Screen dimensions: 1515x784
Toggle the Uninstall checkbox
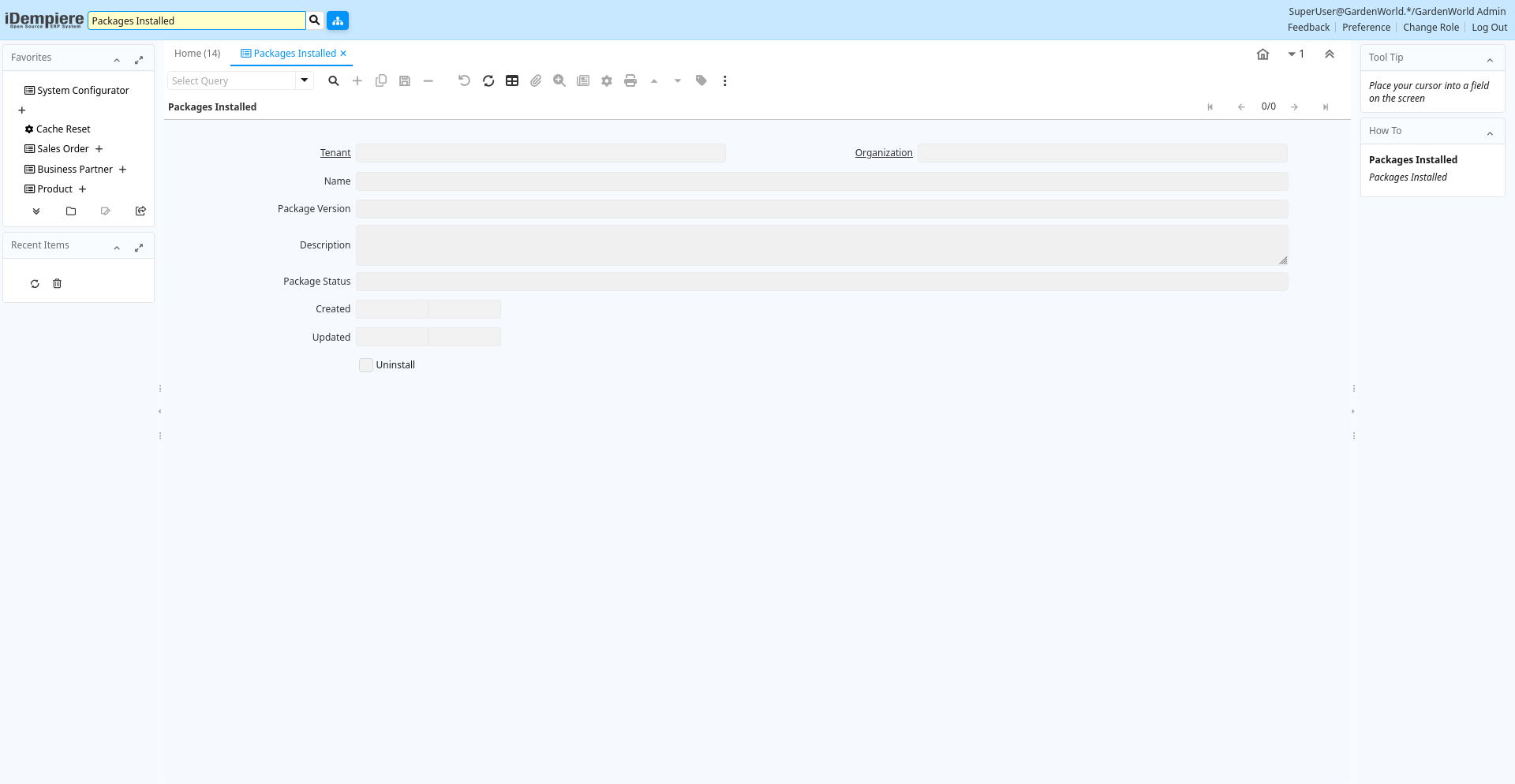point(366,365)
